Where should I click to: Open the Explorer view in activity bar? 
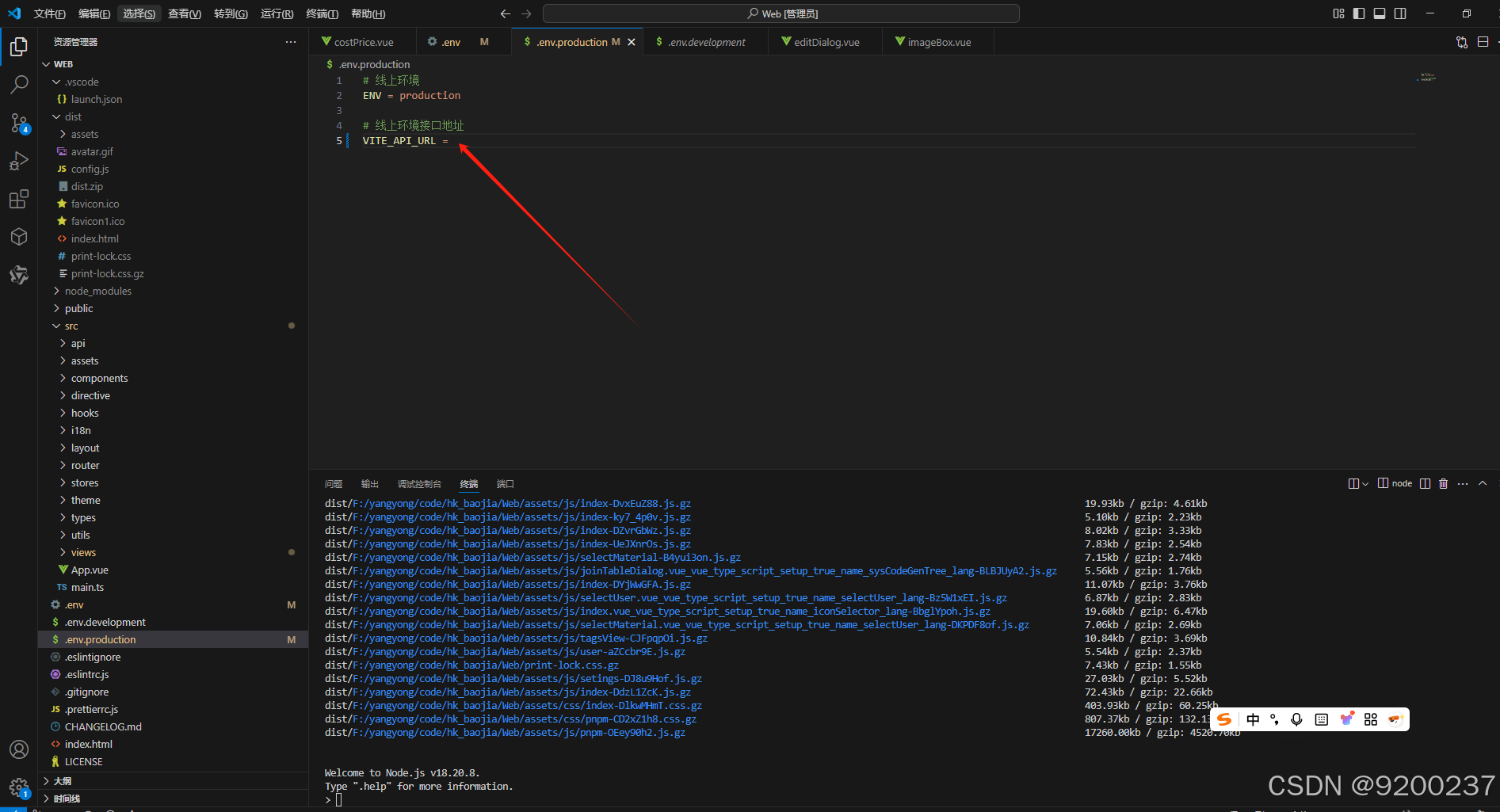pyautogui.click(x=19, y=47)
